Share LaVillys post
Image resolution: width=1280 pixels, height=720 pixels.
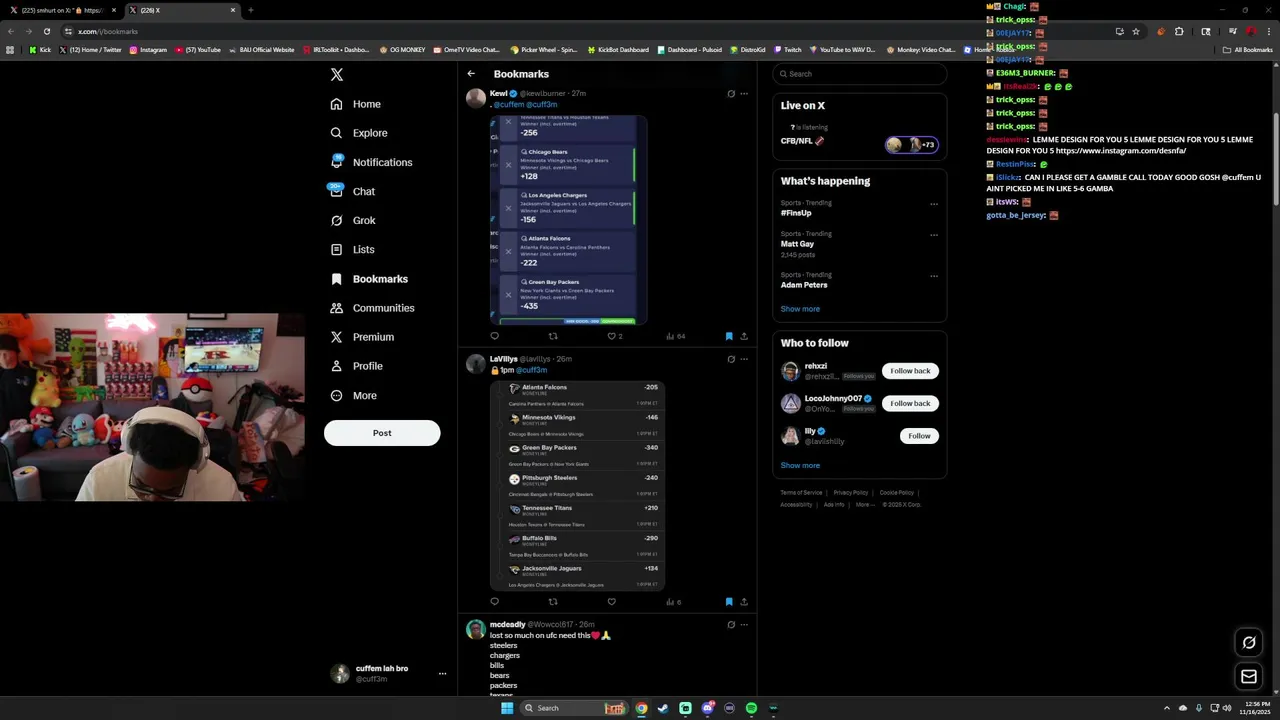(x=744, y=602)
